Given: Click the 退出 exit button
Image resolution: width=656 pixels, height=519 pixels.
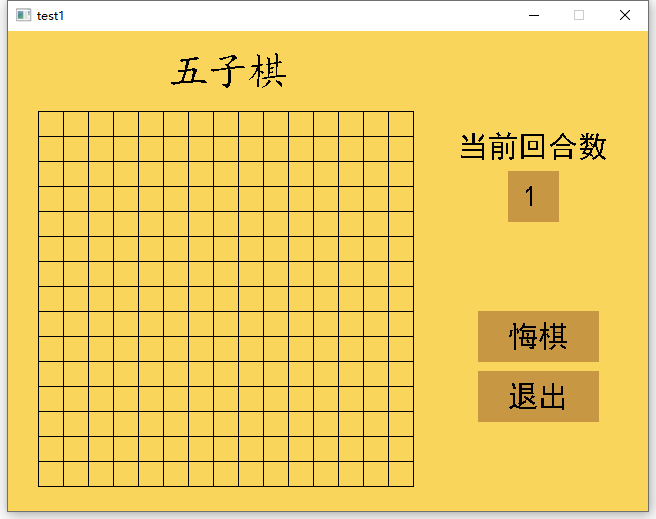Looking at the screenshot, I should pos(538,396).
